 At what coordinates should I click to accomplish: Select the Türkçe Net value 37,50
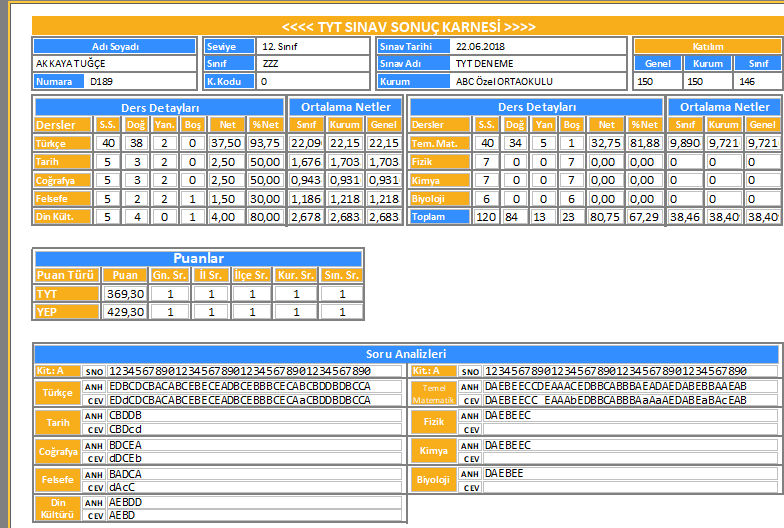(x=227, y=143)
